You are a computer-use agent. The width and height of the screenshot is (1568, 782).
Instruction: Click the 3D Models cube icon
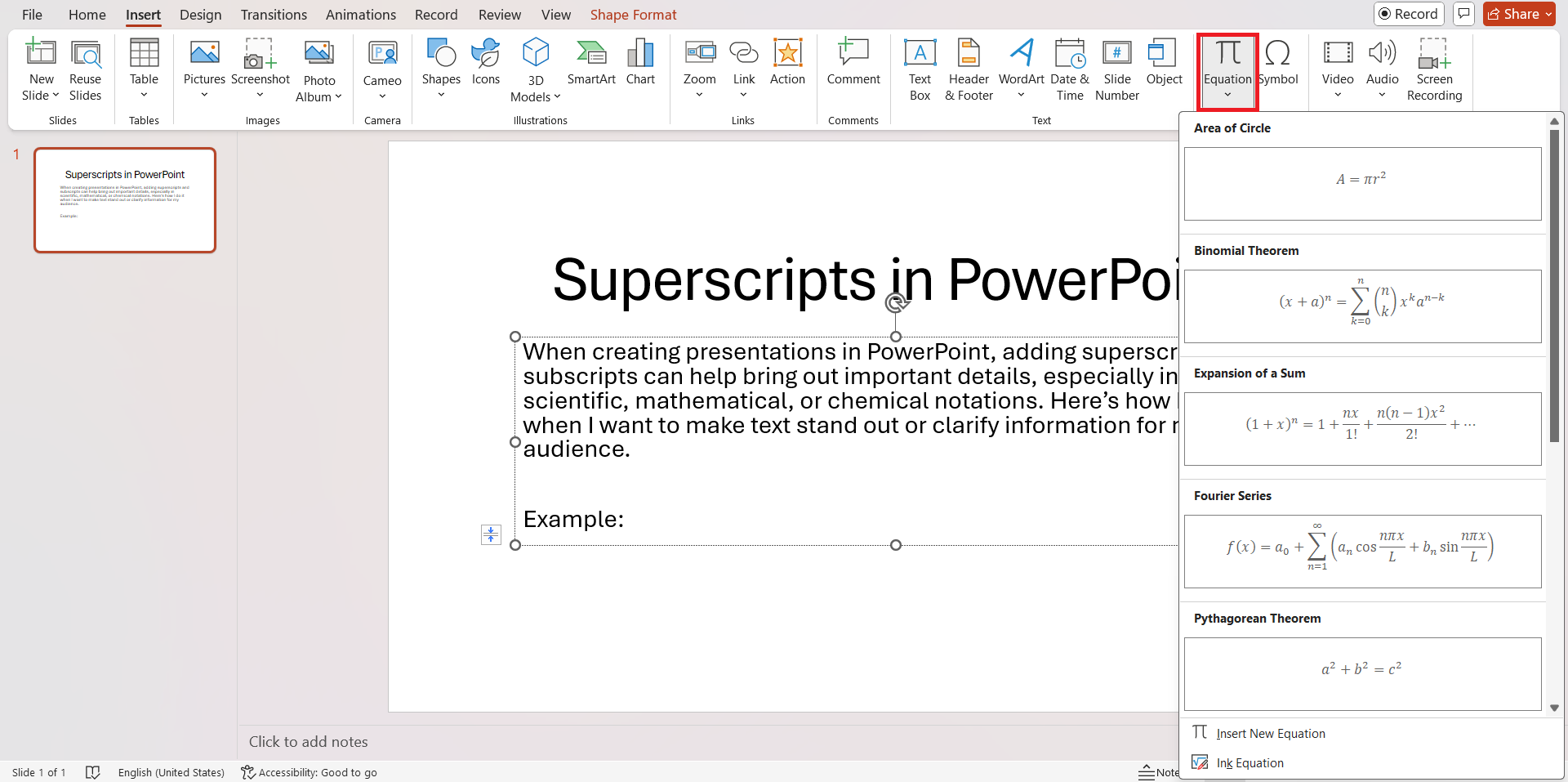536,52
